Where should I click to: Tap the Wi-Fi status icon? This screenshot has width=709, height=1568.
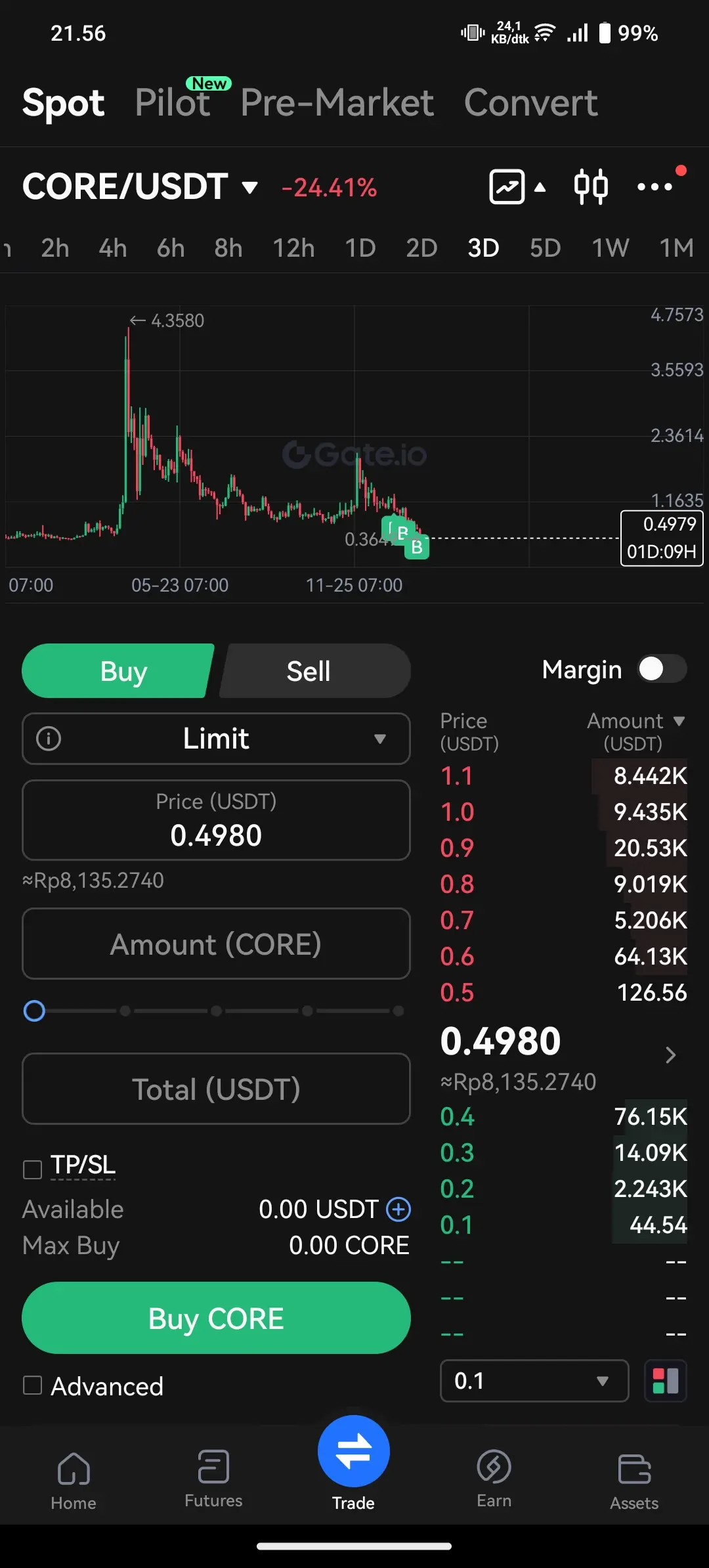[545, 32]
